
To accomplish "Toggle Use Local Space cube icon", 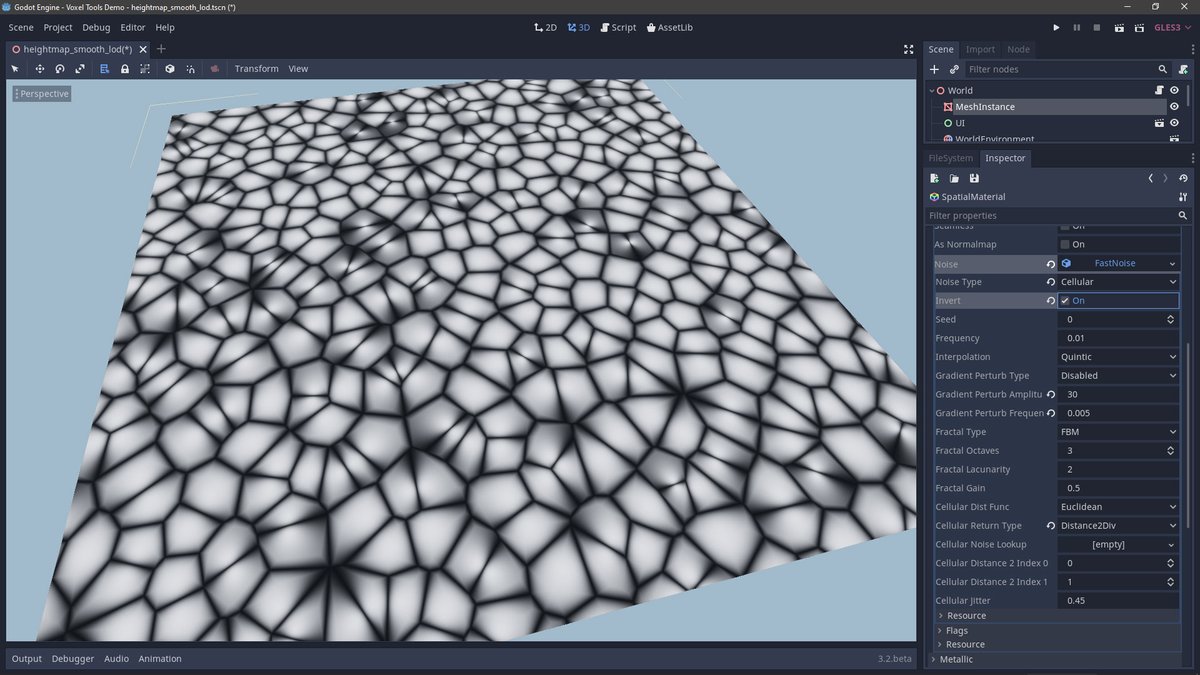I will [170, 69].
